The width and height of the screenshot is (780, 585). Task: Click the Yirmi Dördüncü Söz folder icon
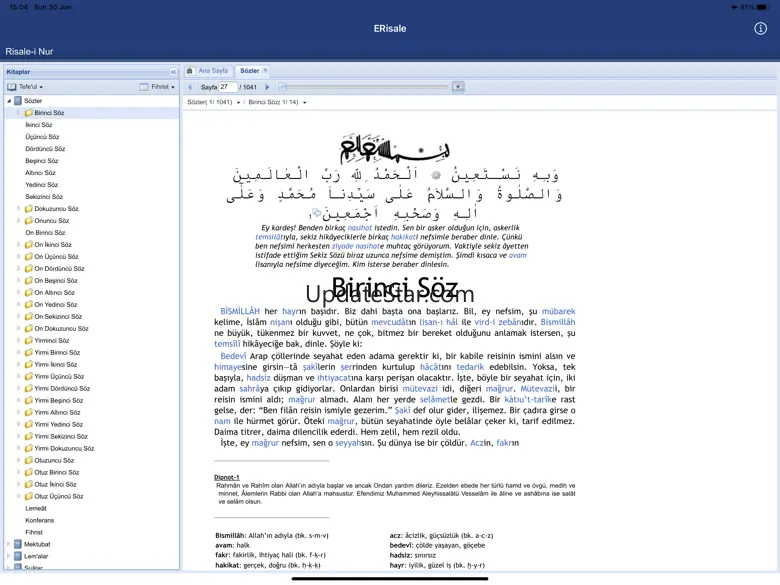29,388
